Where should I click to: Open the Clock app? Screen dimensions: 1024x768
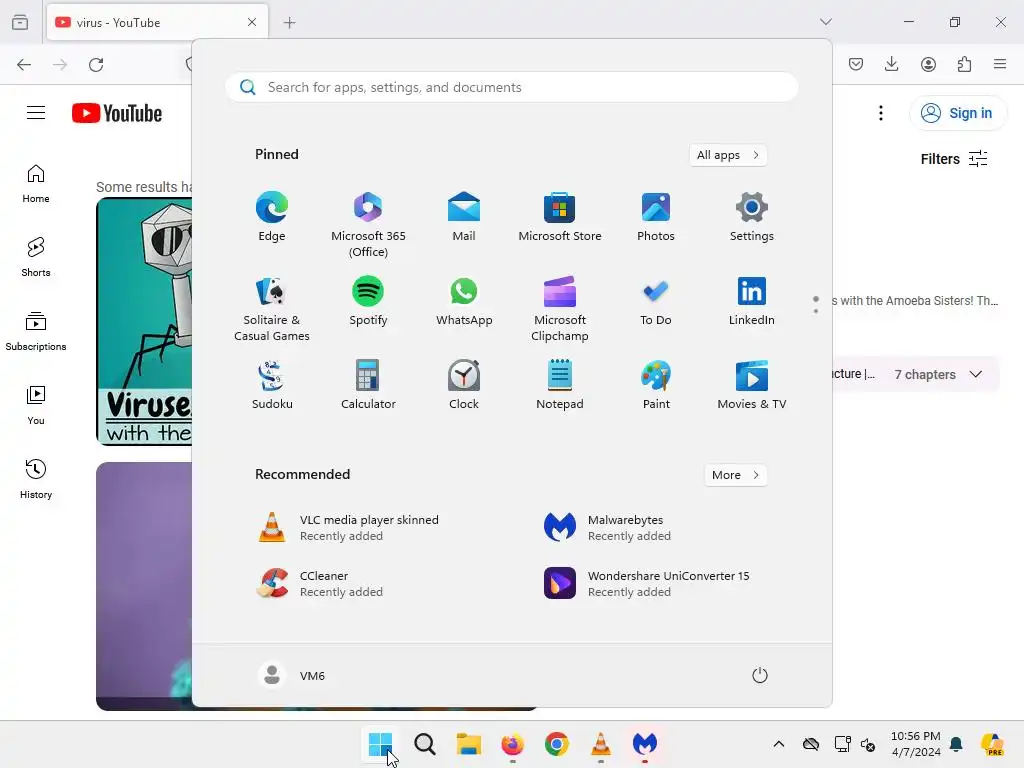[x=464, y=385]
